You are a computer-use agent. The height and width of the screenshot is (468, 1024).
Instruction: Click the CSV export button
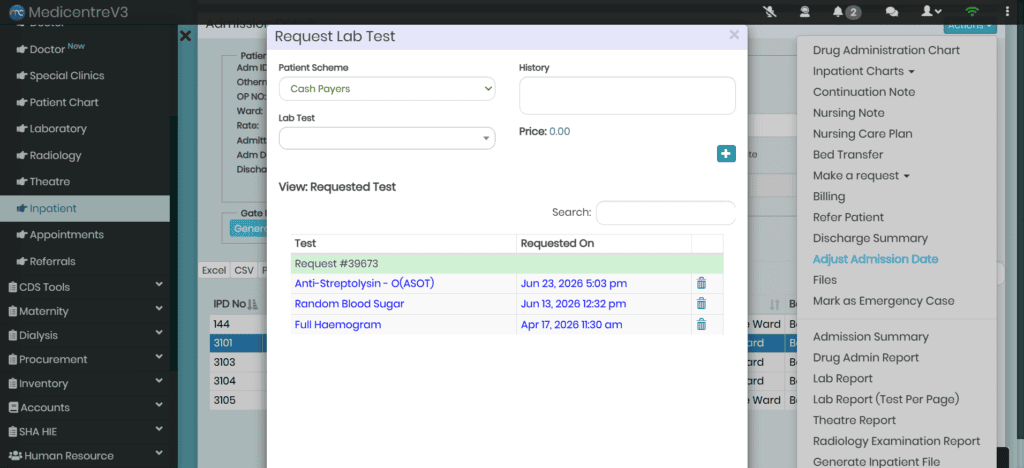click(244, 270)
